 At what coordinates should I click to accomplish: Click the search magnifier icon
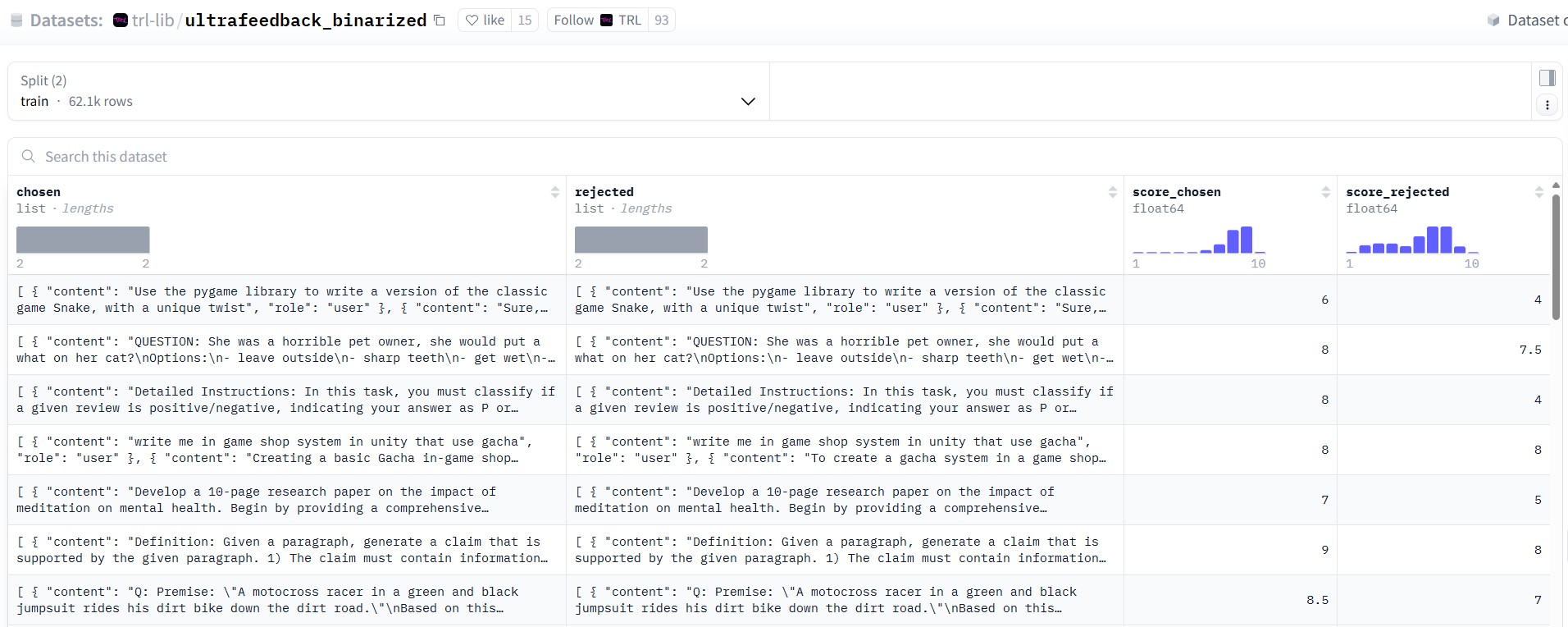coord(29,157)
